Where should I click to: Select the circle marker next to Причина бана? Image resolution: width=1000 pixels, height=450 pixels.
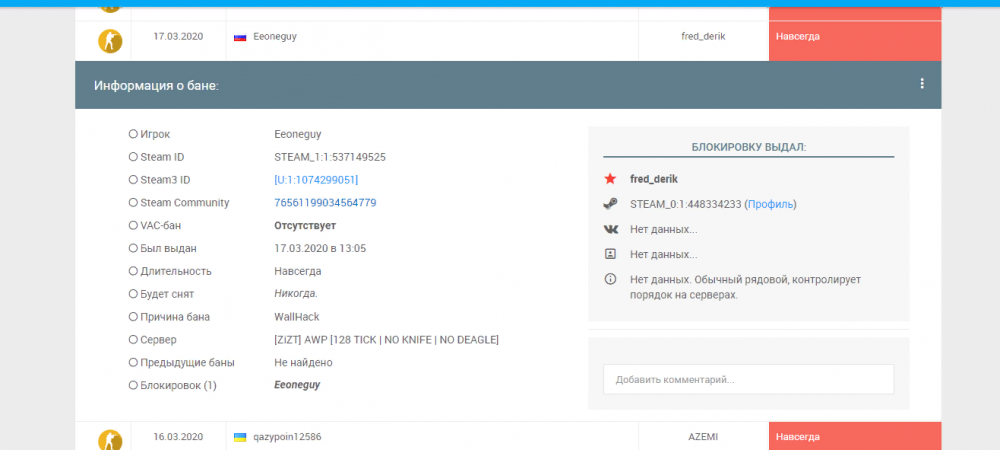pyautogui.click(x=133, y=317)
